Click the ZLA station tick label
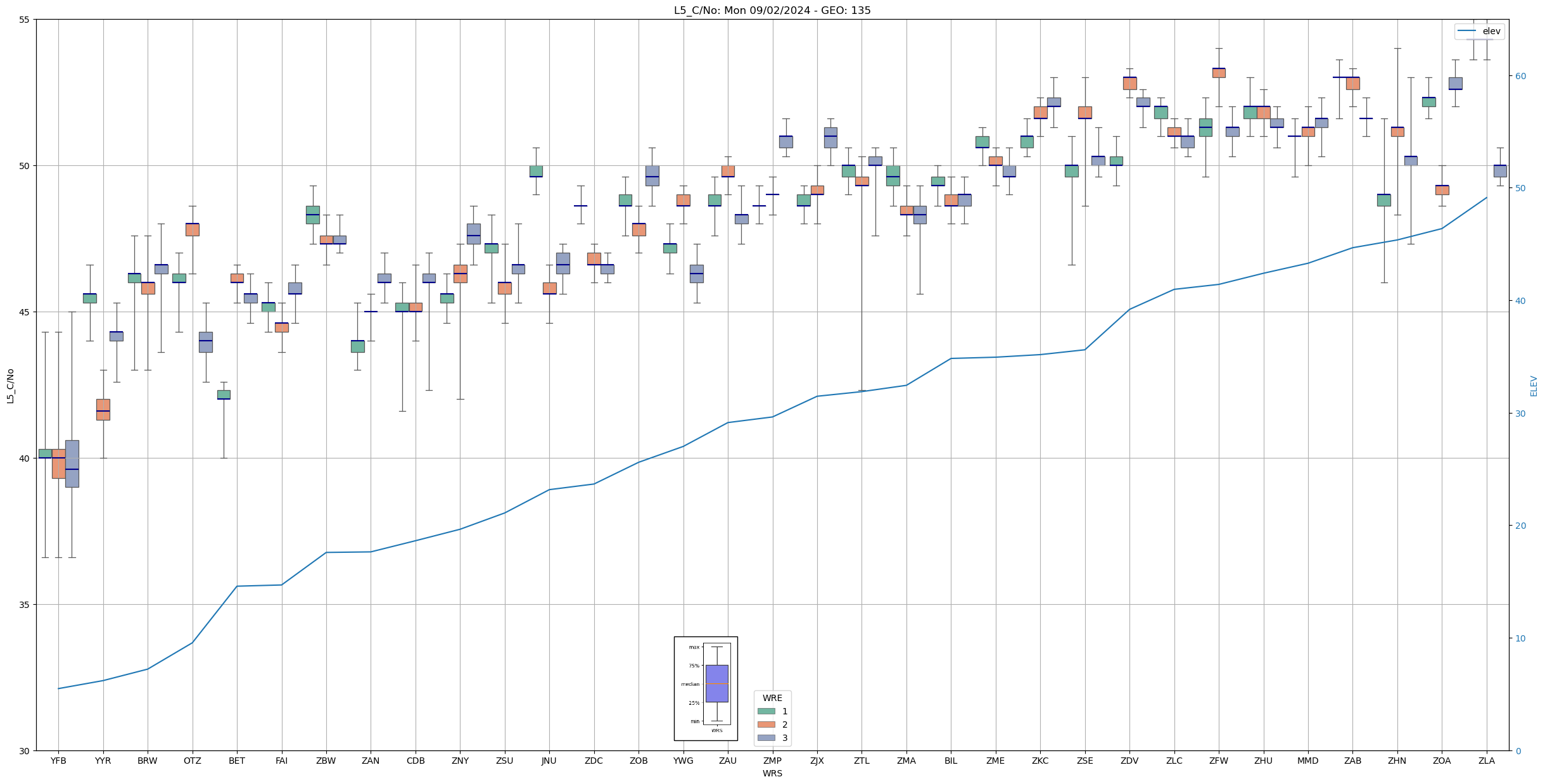This screenshot has width=1545, height=784. click(1486, 761)
